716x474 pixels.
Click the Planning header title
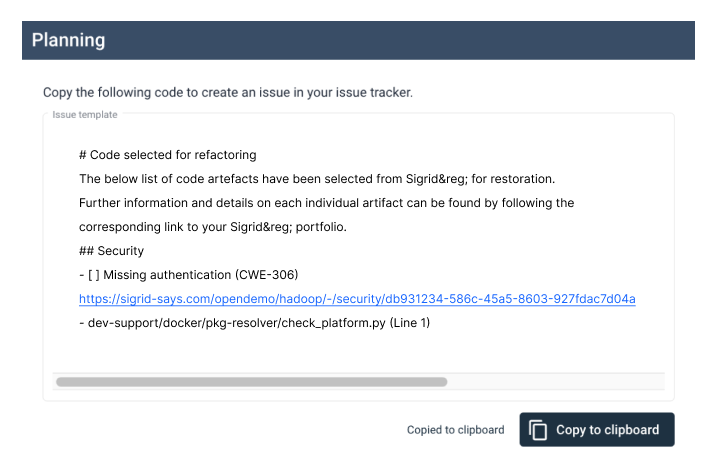point(68,40)
